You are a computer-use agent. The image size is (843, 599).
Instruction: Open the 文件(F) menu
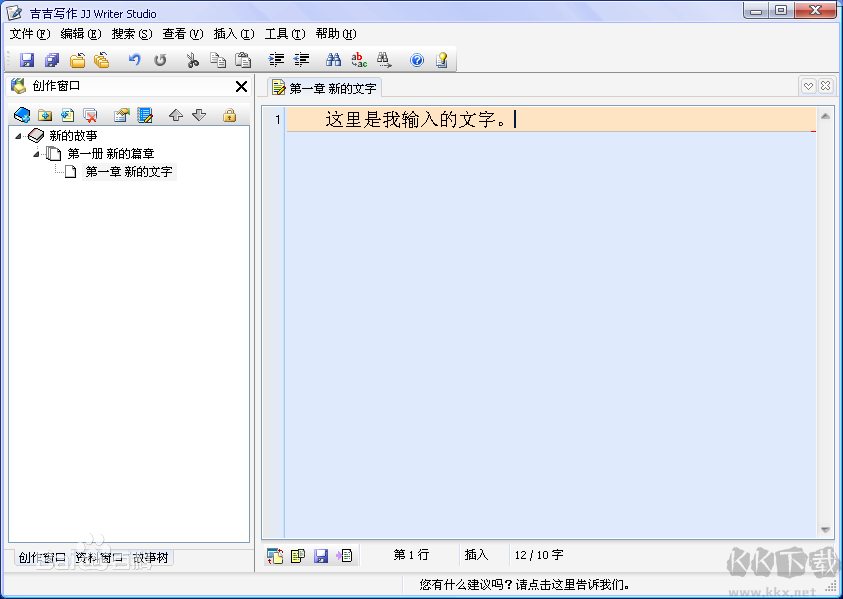[x=30, y=34]
